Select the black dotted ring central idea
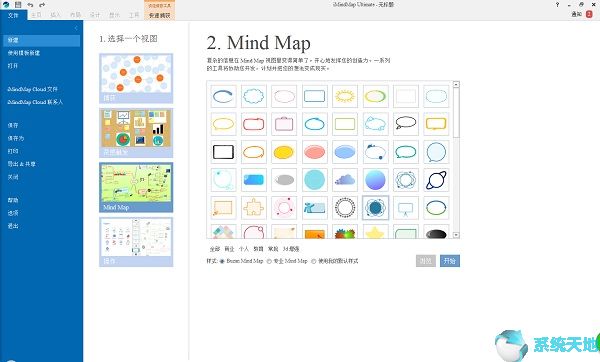This screenshot has width=600, height=362. [x=345, y=208]
